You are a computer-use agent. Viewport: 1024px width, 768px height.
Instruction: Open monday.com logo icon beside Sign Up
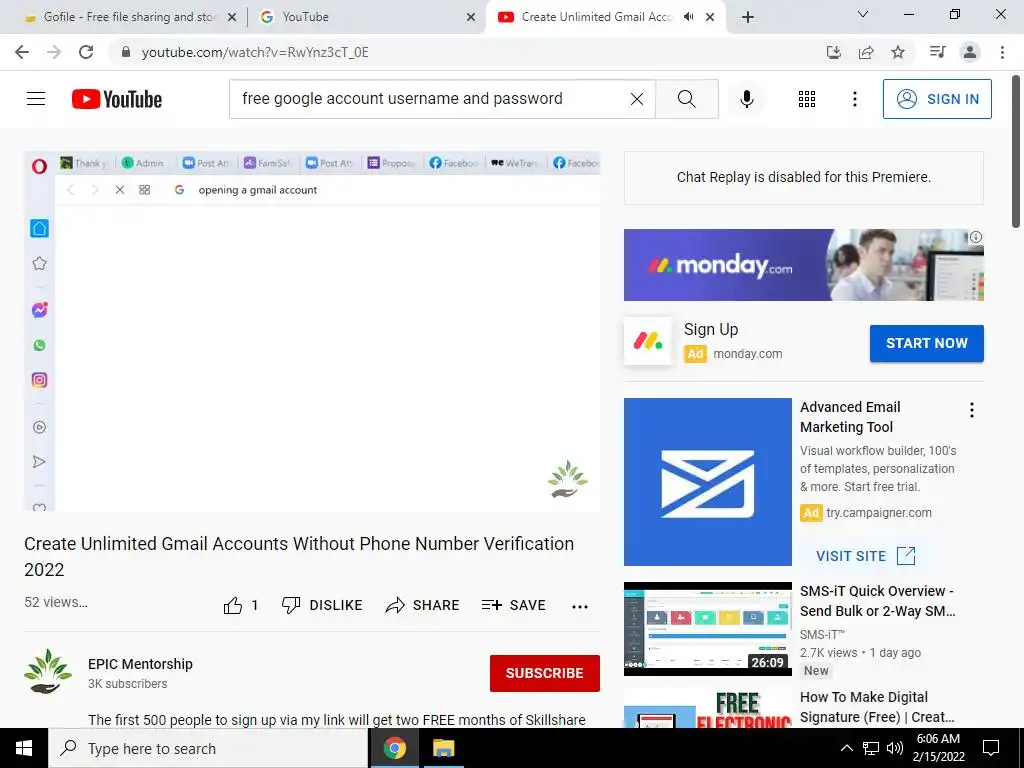tap(647, 341)
